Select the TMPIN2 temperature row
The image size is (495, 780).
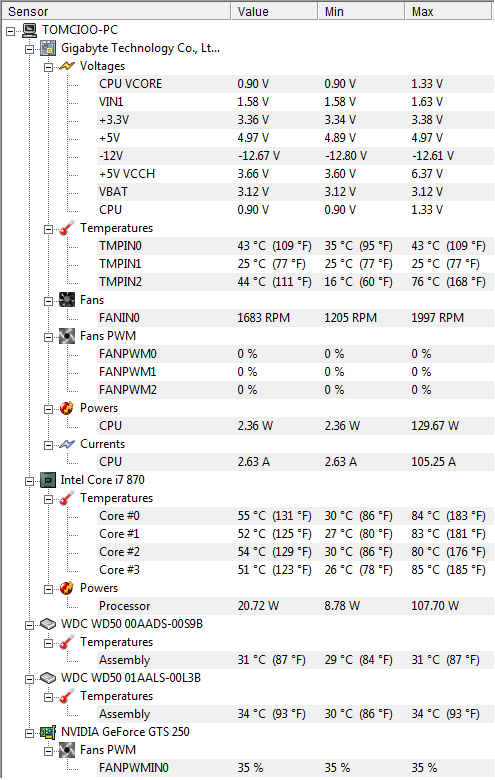point(296,282)
